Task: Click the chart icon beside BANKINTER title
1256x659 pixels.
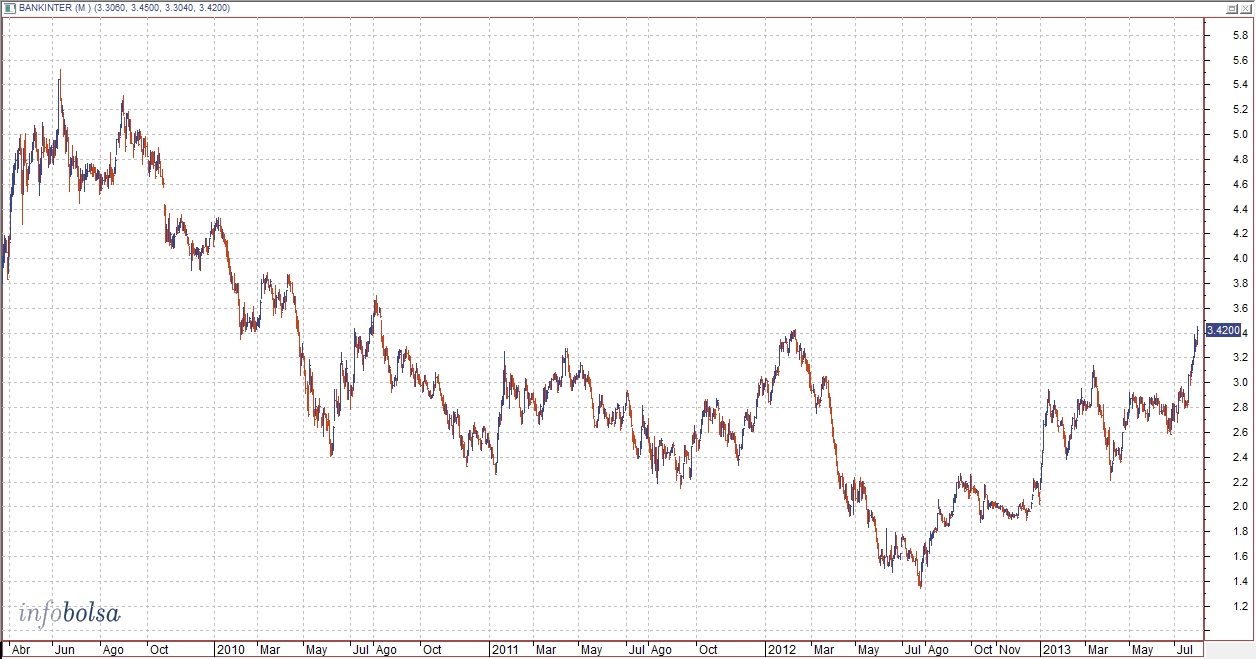Action: tap(9, 6)
